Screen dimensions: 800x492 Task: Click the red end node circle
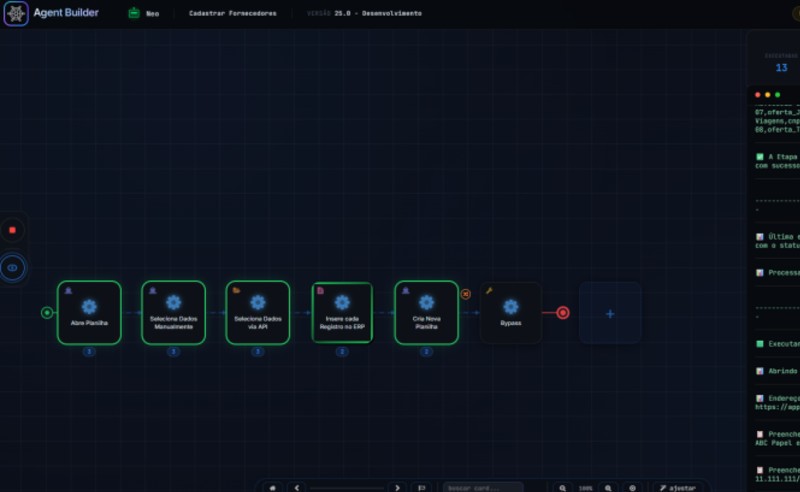[563, 312]
